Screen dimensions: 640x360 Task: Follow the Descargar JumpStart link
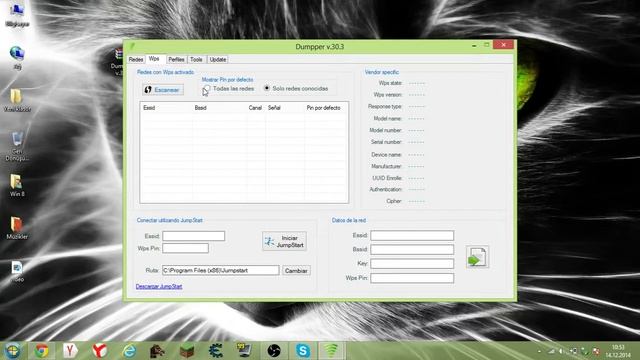159,287
